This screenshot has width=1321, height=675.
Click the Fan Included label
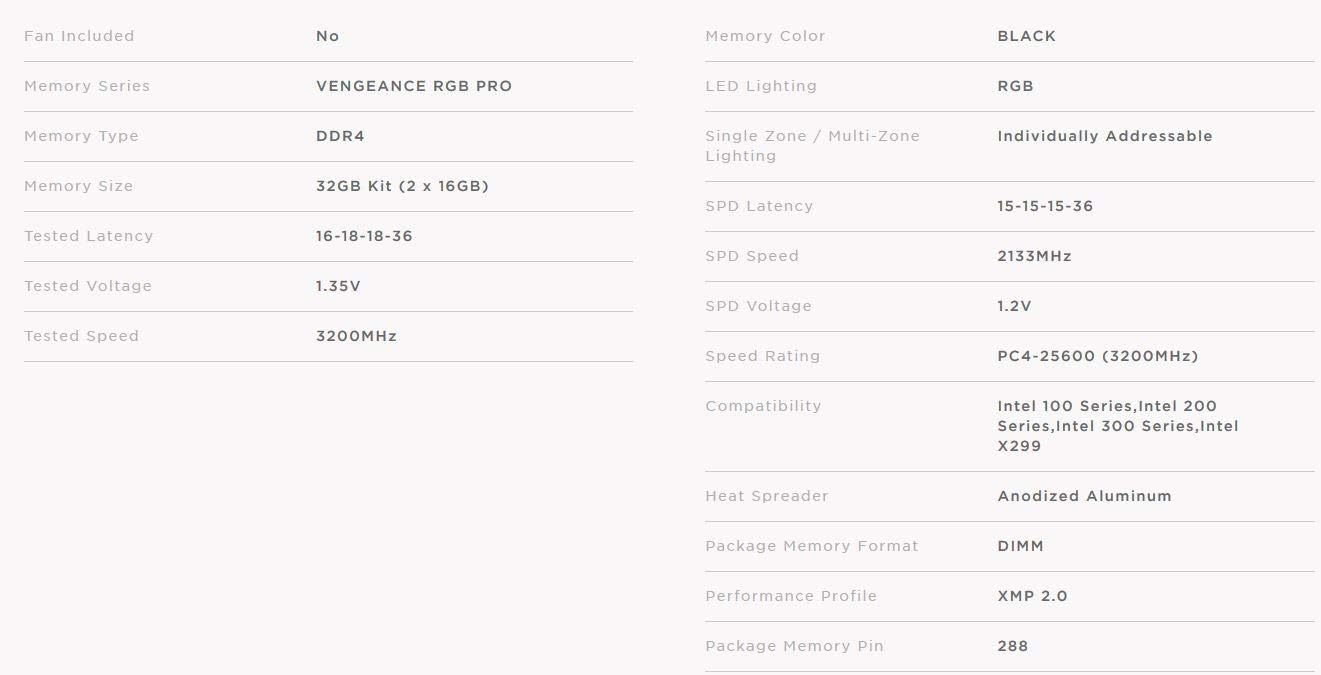(x=79, y=36)
